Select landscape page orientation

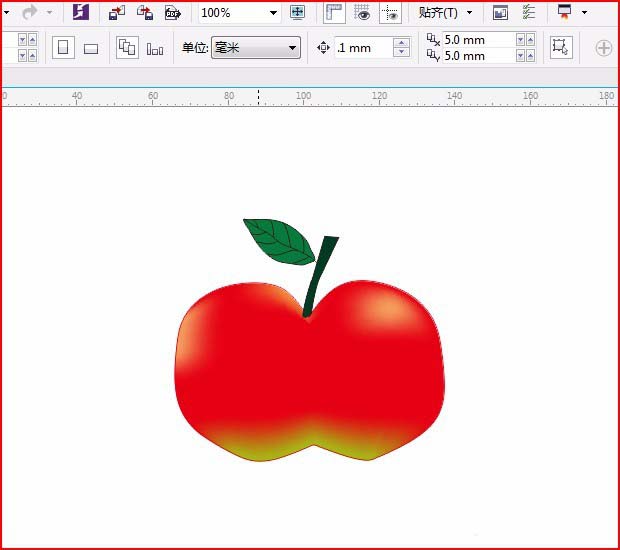click(x=91, y=48)
